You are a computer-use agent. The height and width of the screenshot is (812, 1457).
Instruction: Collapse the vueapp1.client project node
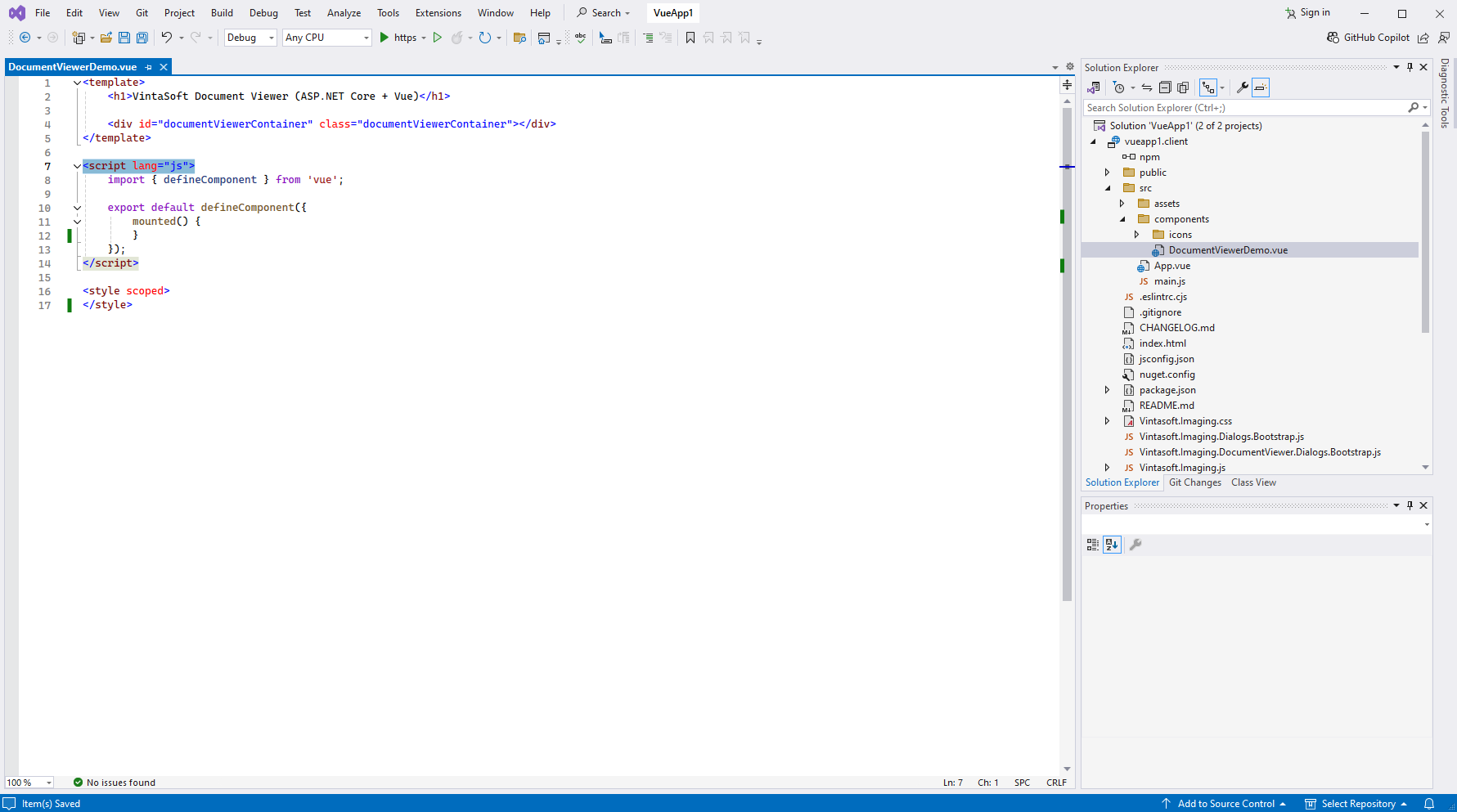pyautogui.click(x=1093, y=141)
